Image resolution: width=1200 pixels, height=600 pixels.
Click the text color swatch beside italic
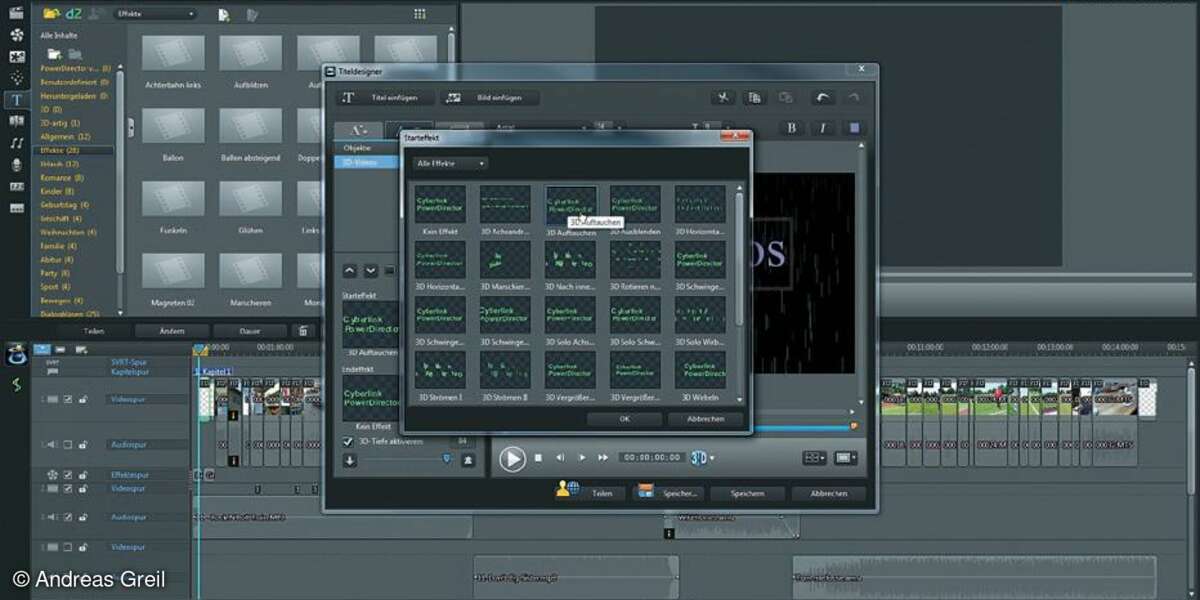[x=855, y=128]
